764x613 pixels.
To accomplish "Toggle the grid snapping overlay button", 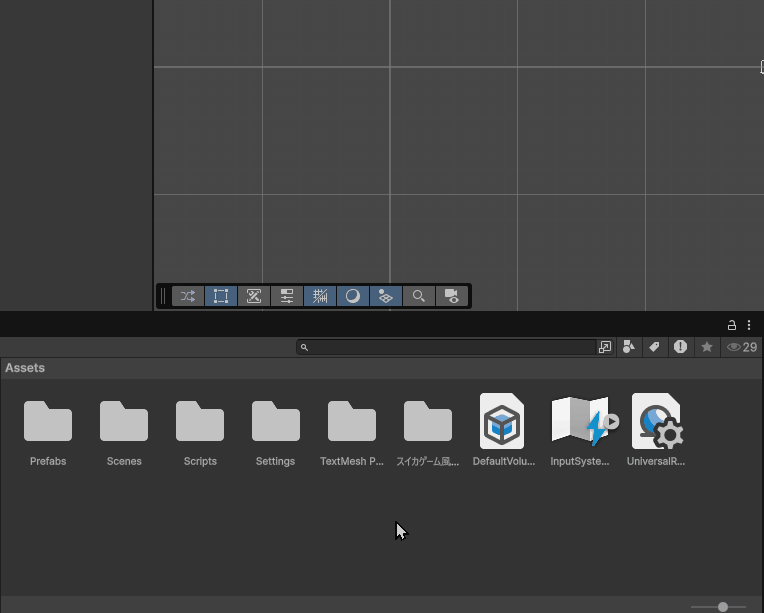I will (x=320, y=296).
